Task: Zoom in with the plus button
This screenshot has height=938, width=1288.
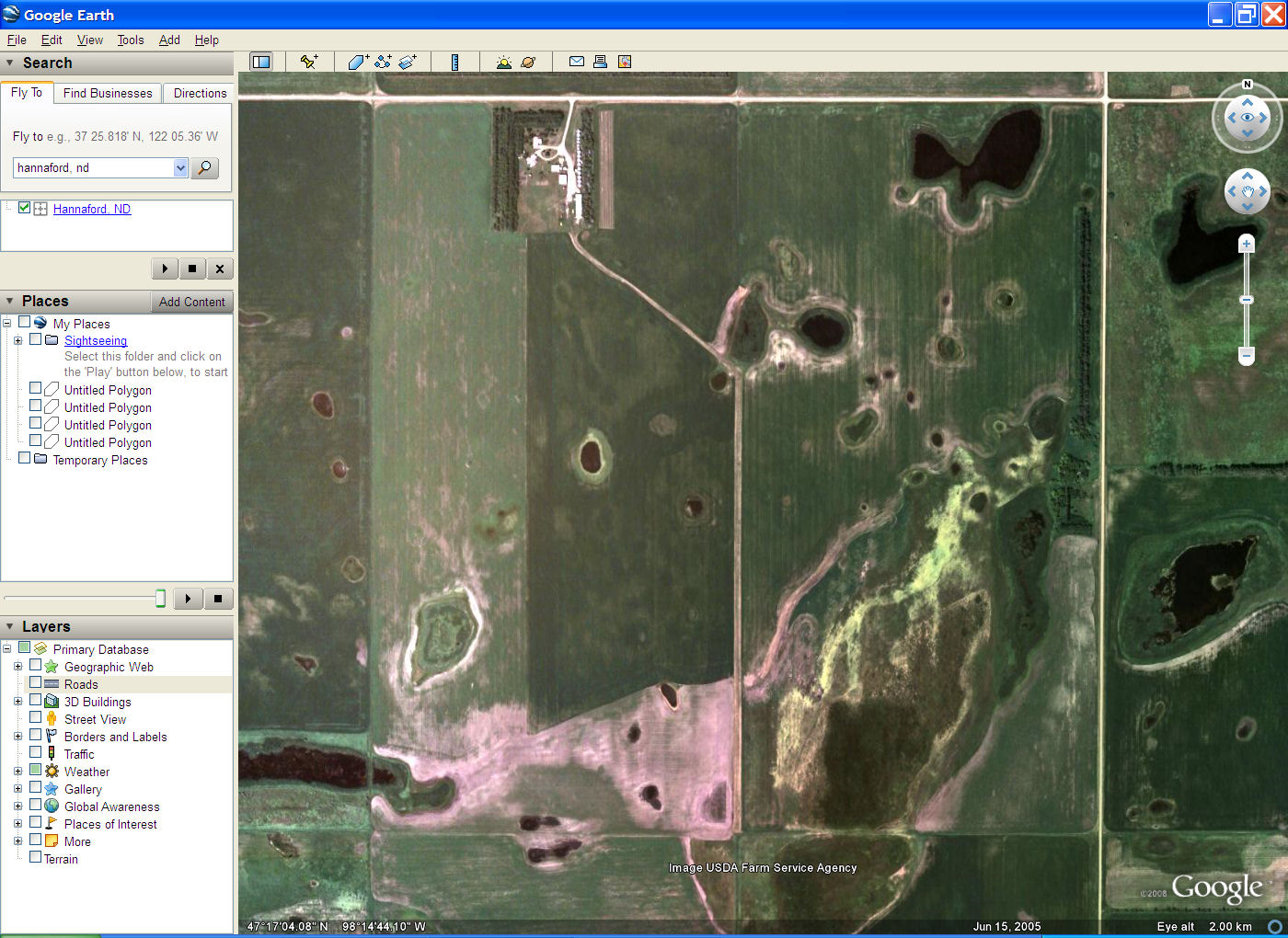Action: 1247,244
